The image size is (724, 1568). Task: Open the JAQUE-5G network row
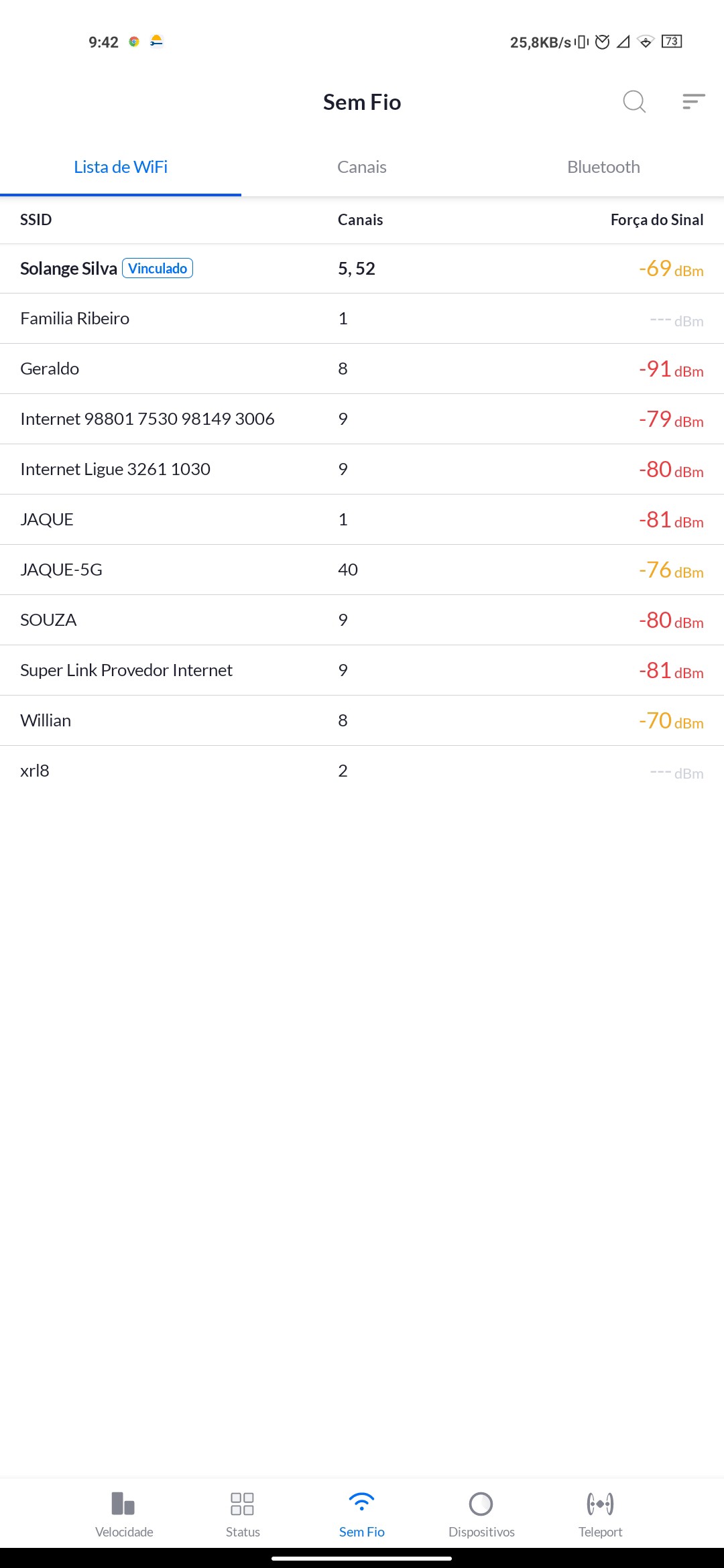[62, 570]
